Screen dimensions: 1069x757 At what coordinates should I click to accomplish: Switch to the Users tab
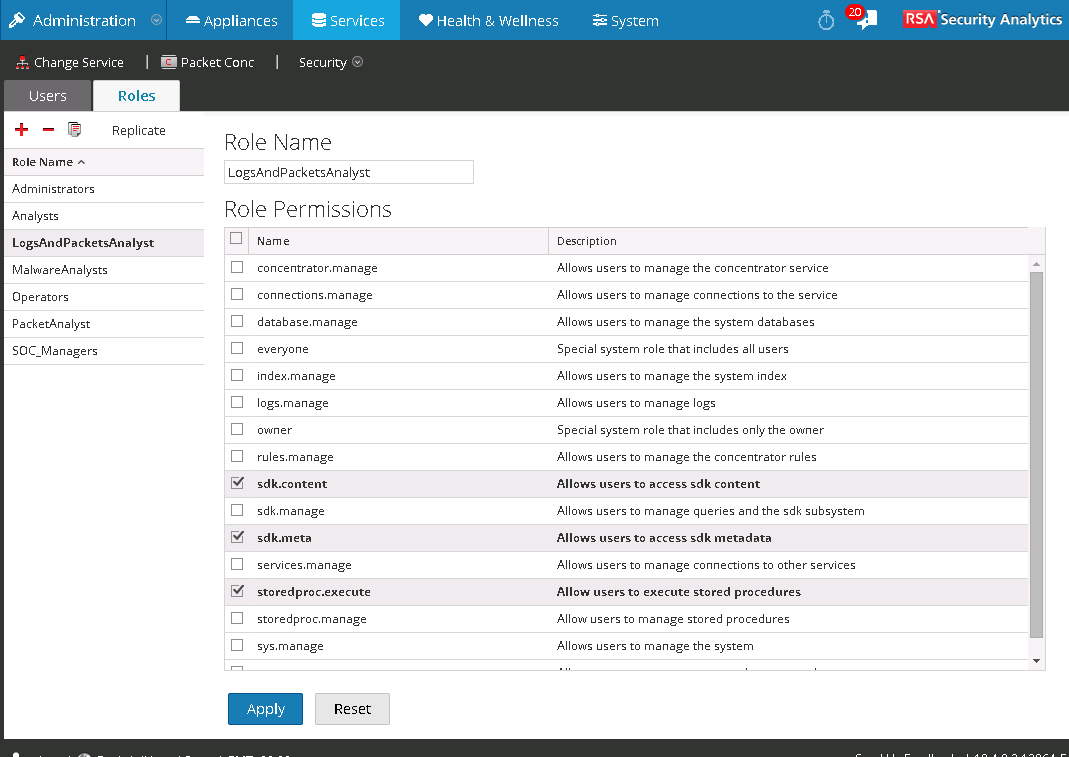point(47,95)
